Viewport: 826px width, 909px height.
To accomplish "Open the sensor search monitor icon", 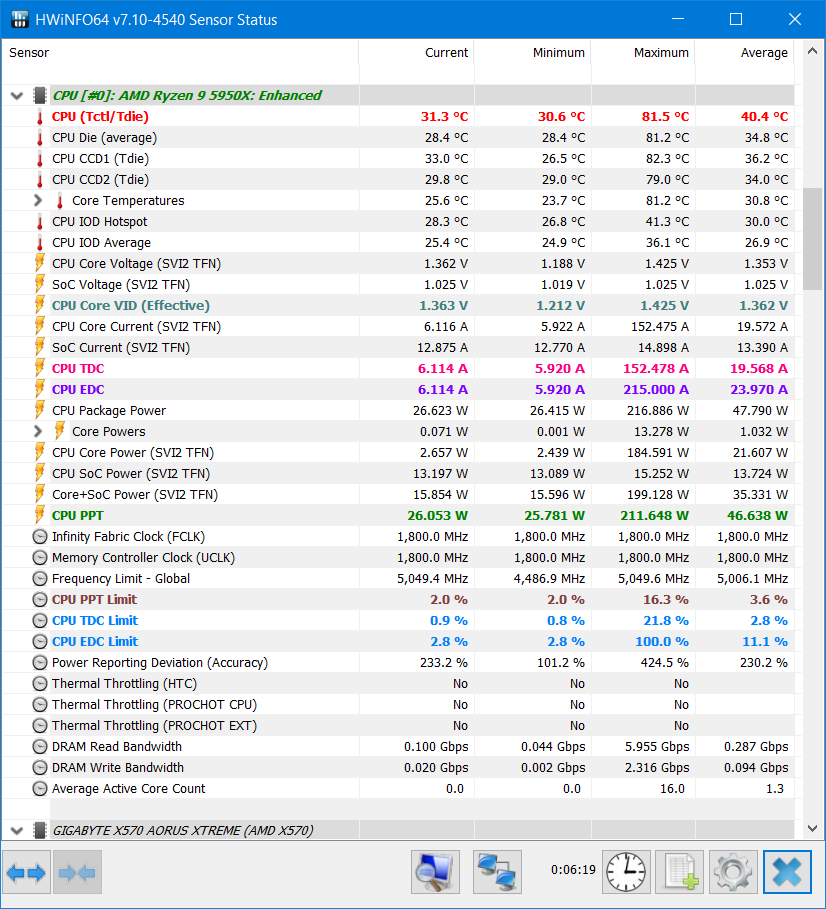I will click(x=435, y=872).
